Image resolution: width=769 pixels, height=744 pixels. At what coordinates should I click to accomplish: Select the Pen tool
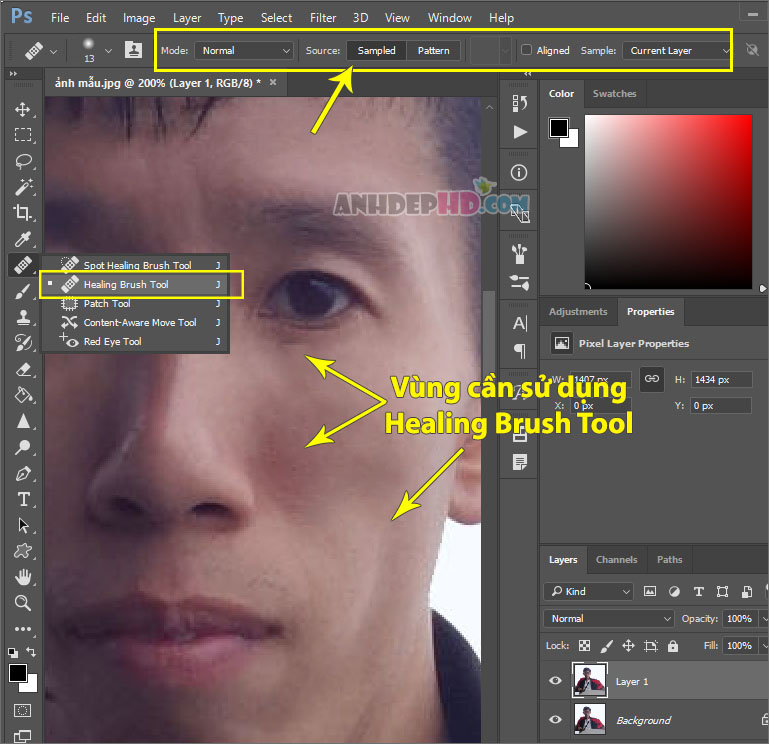(x=23, y=474)
